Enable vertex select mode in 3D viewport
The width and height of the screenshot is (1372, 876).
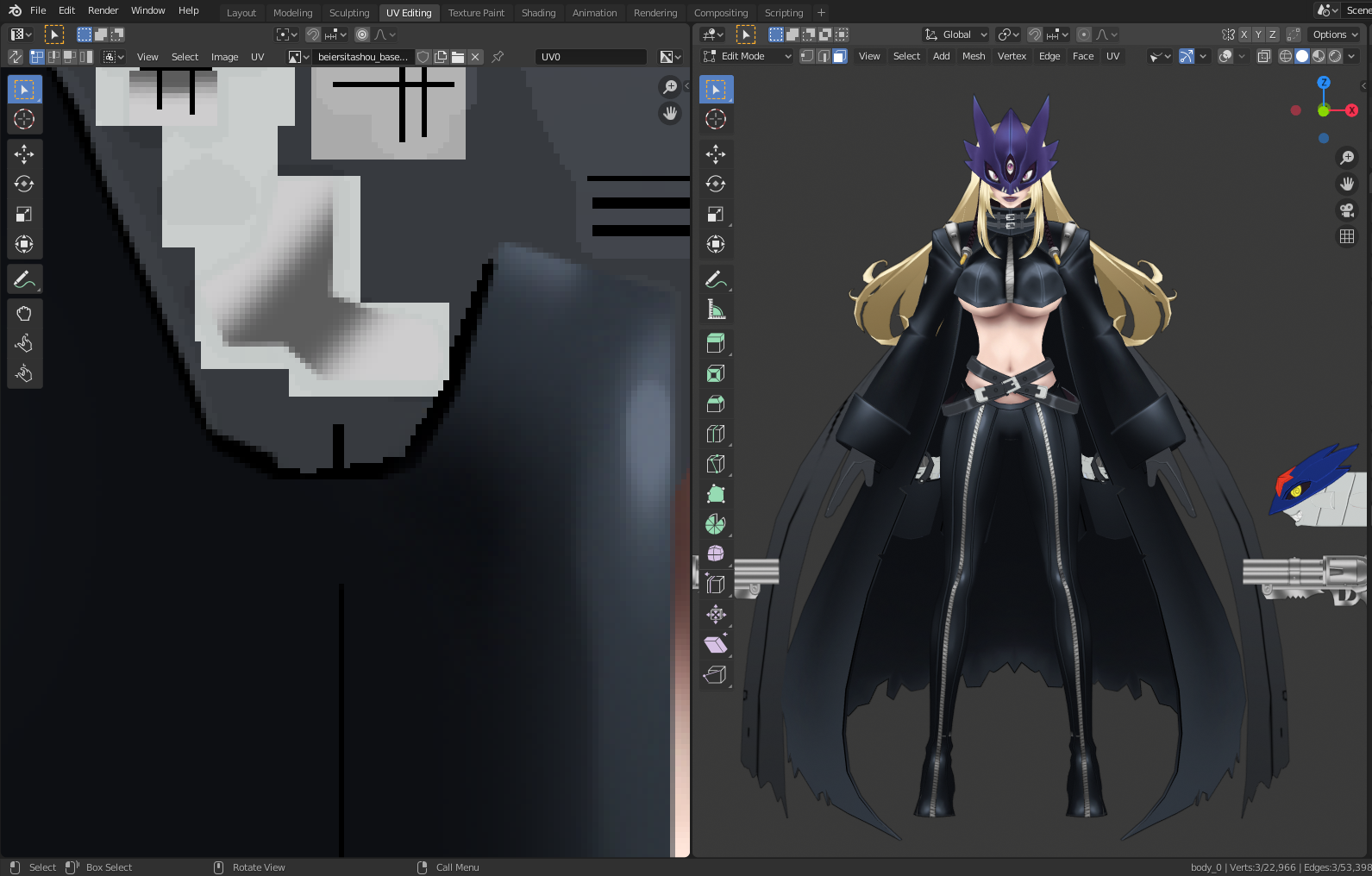tap(807, 56)
